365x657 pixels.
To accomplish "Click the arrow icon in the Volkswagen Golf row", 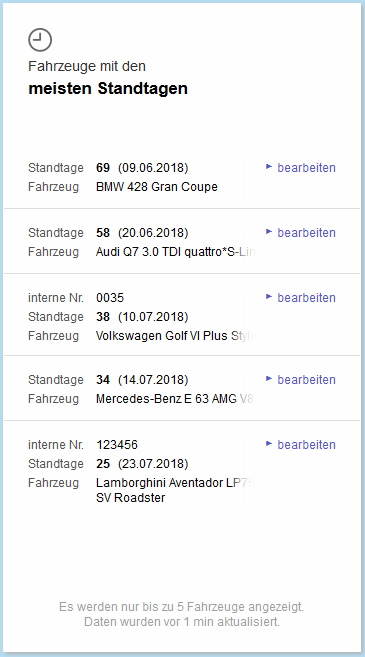I will tap(269, 297).
